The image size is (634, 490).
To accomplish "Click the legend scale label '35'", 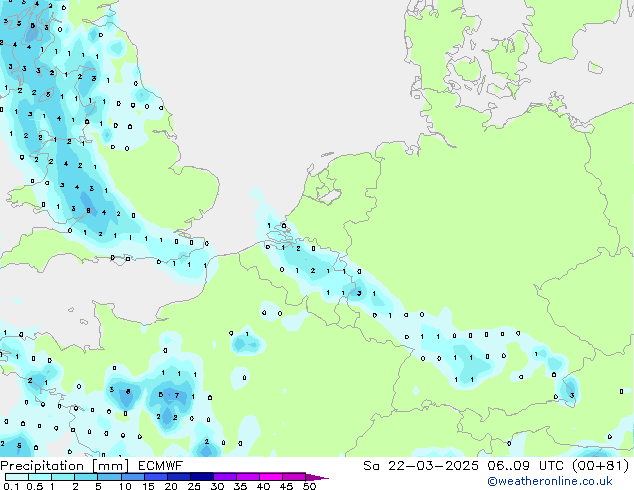I will tap(240, 486).
